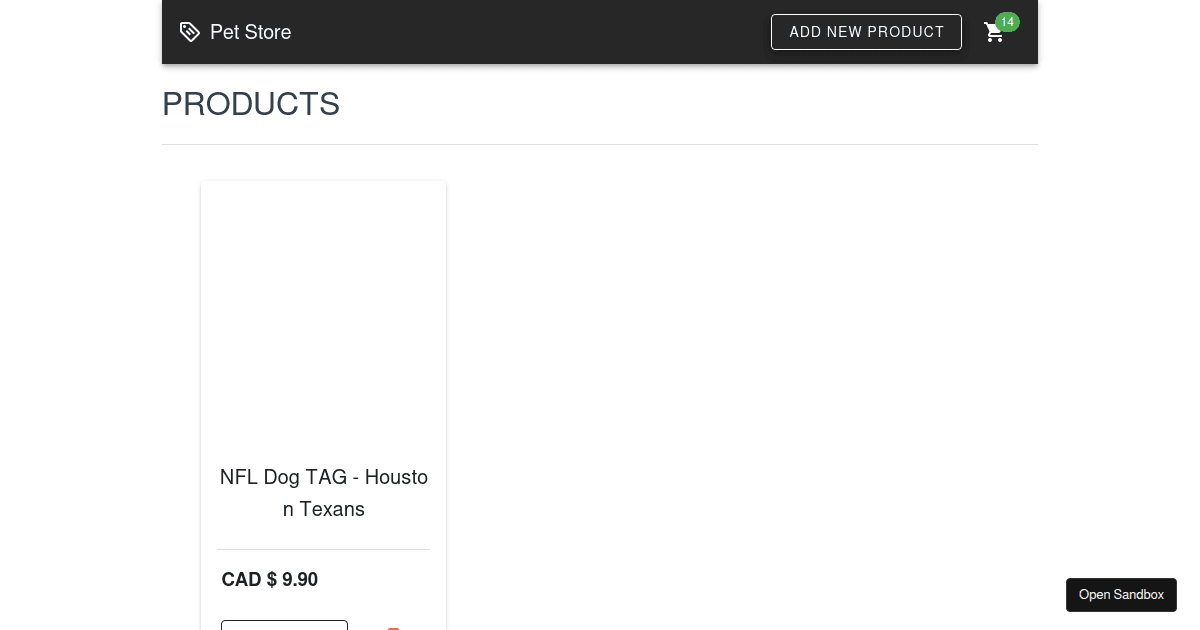Click empty space in the dark header bar
Viewport: 1200px width, 630px height.
point(530,32)
